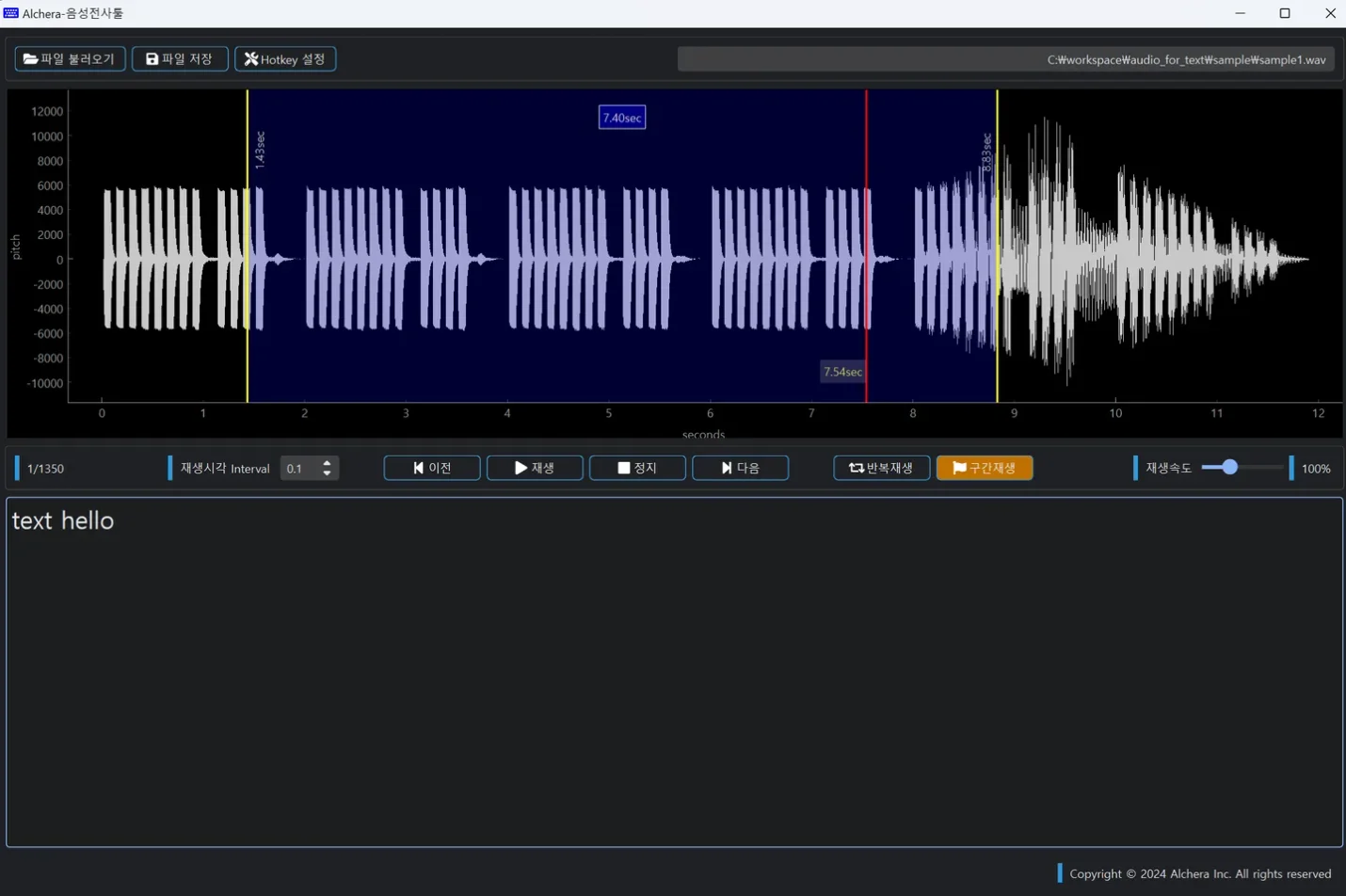Image resolution: width=1346 pixels, height=896 pixels.
Task: Close the Alchera window
Action: (1330, 13)
